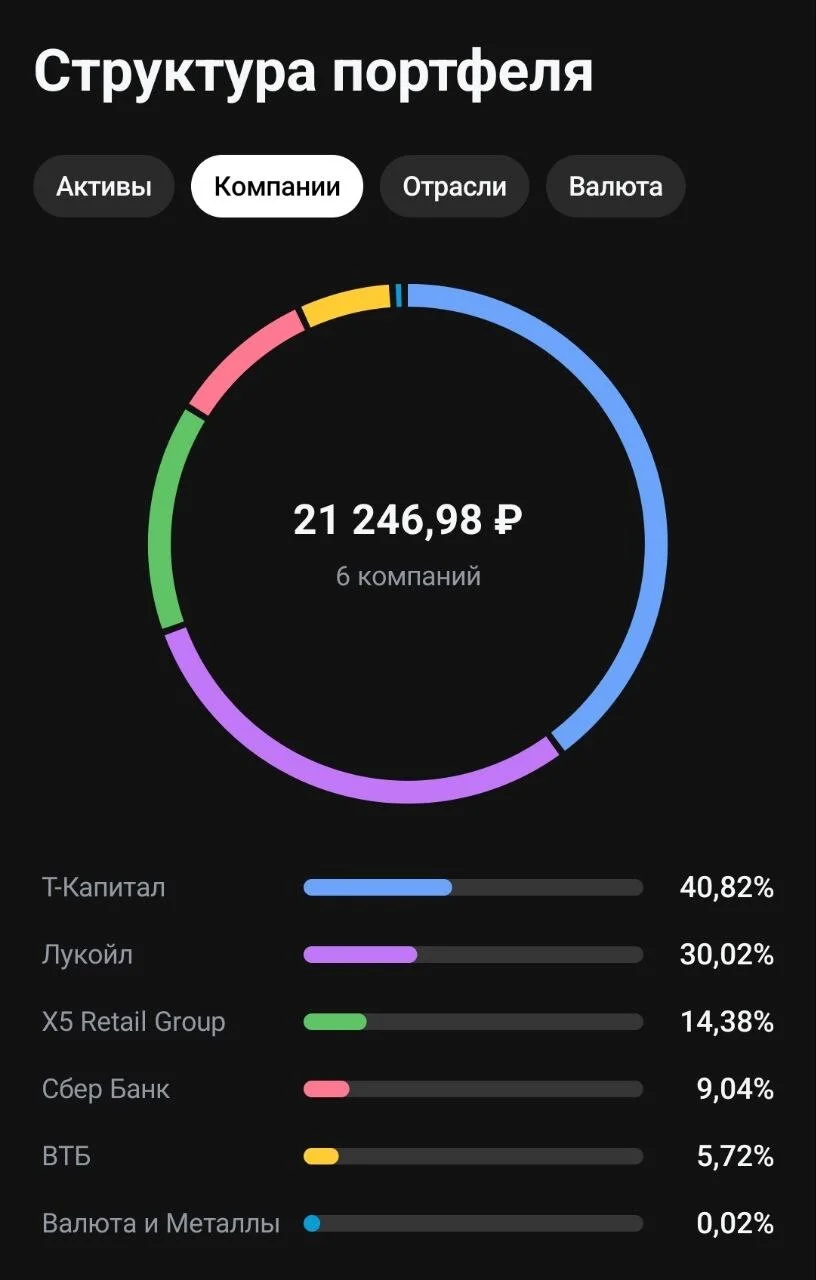
Task: Click the Валюта и Металлы label
Action: pos(161,1223)
